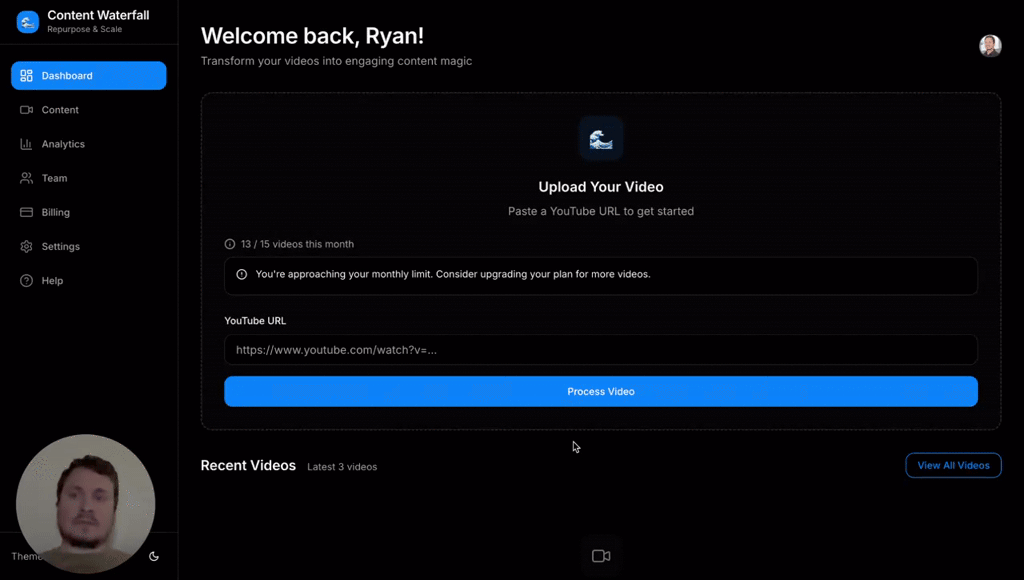Click the wave icon above Upload Your Video
Viewport: 1024px width, 580px height.
(601, 138)
